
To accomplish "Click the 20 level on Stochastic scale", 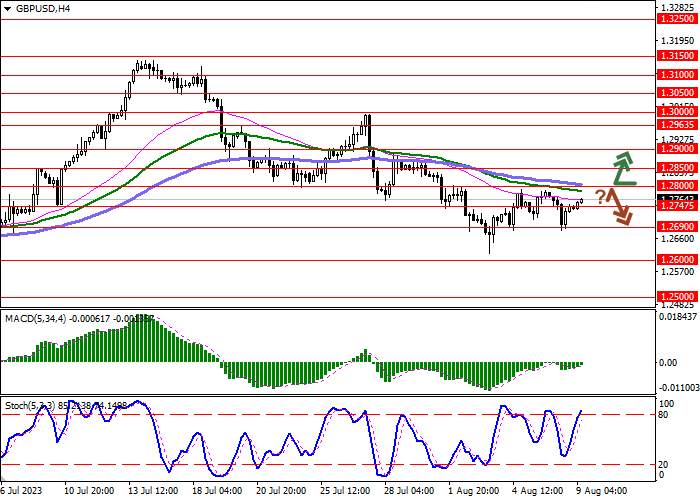I will click(x=664, y=465).
